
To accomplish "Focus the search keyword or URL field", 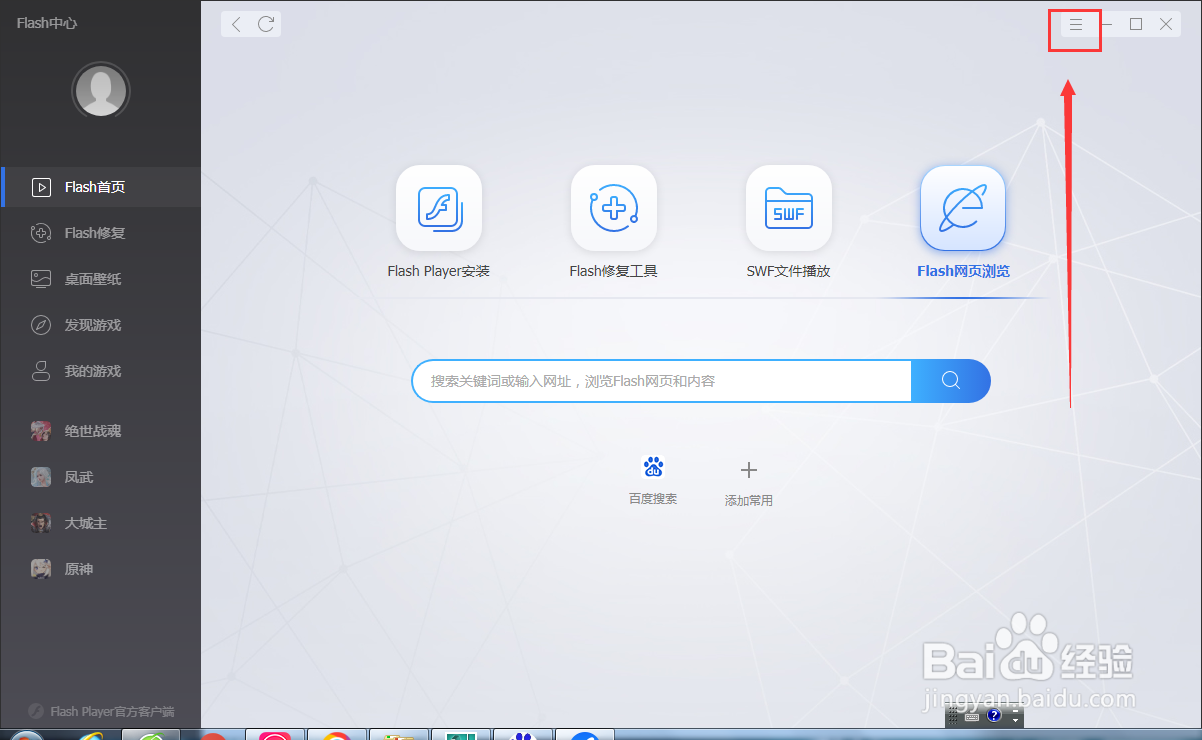I will click(662, 381).
